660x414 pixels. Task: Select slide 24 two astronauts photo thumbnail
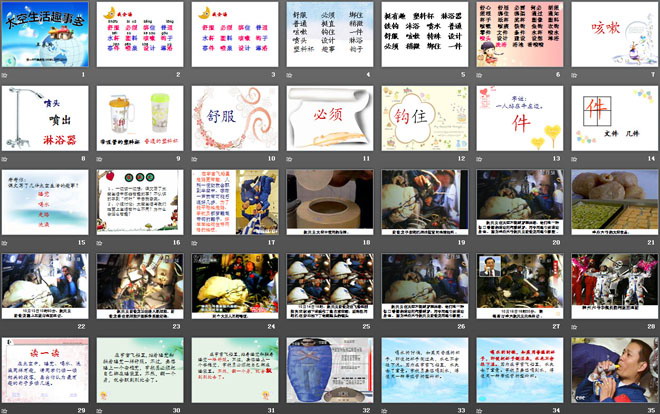(235, 286)
